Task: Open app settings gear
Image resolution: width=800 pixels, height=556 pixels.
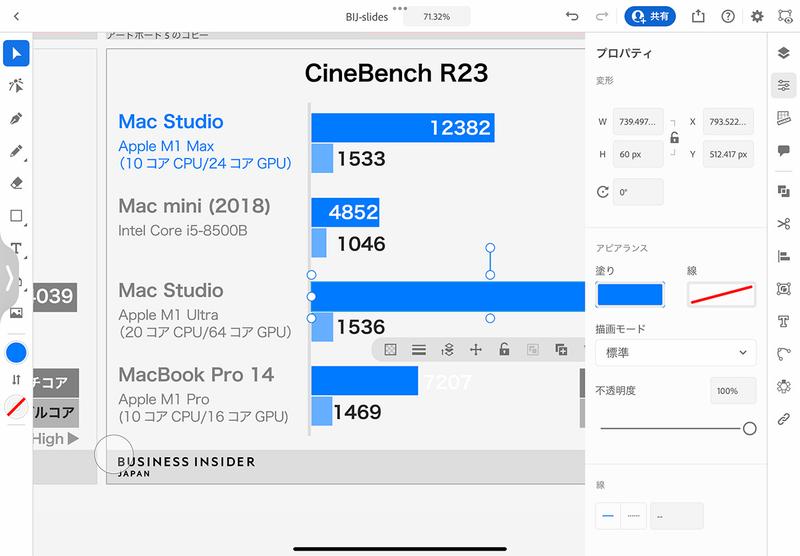Action: tap(757, 16)
